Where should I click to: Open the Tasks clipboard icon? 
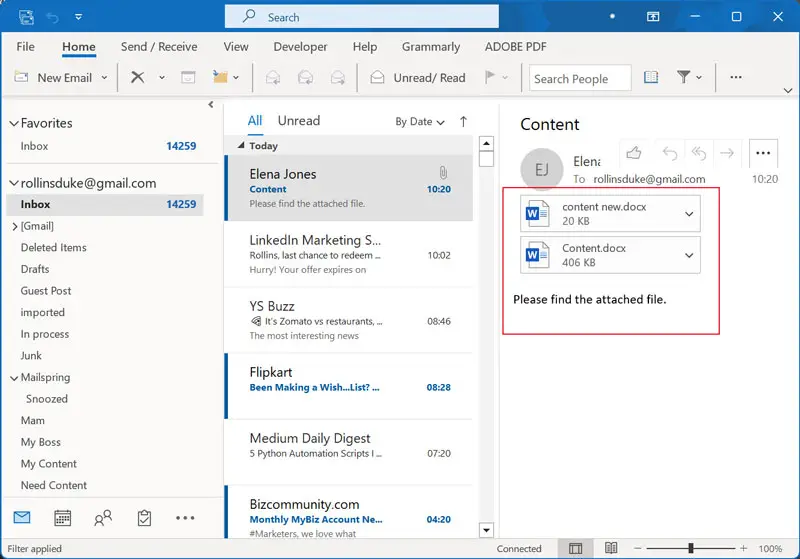(144, 518)
